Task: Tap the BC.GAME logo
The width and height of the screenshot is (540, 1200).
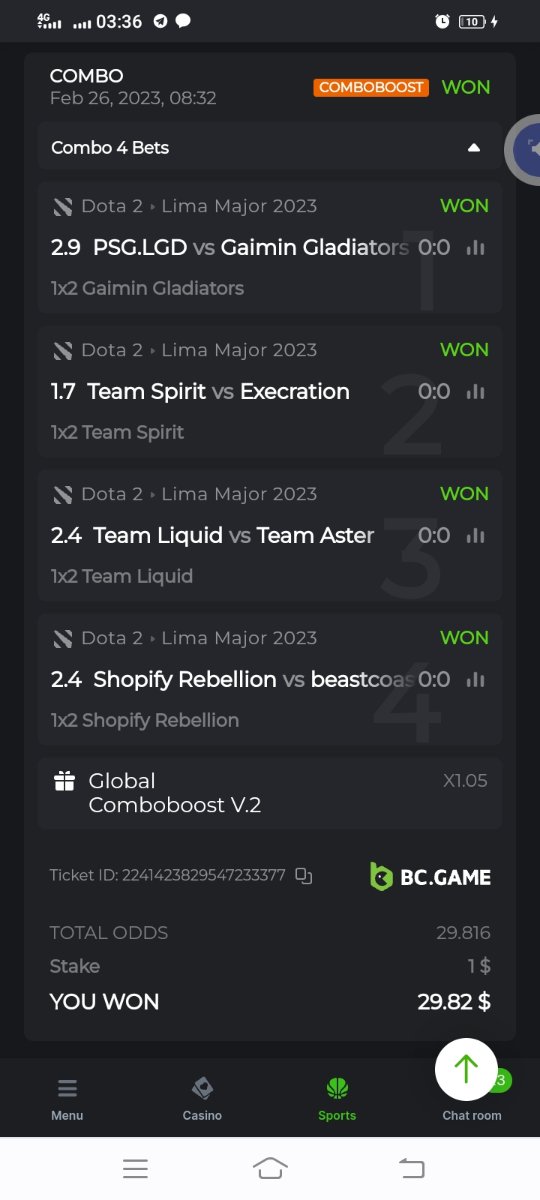Action: (x=430, y=877)
